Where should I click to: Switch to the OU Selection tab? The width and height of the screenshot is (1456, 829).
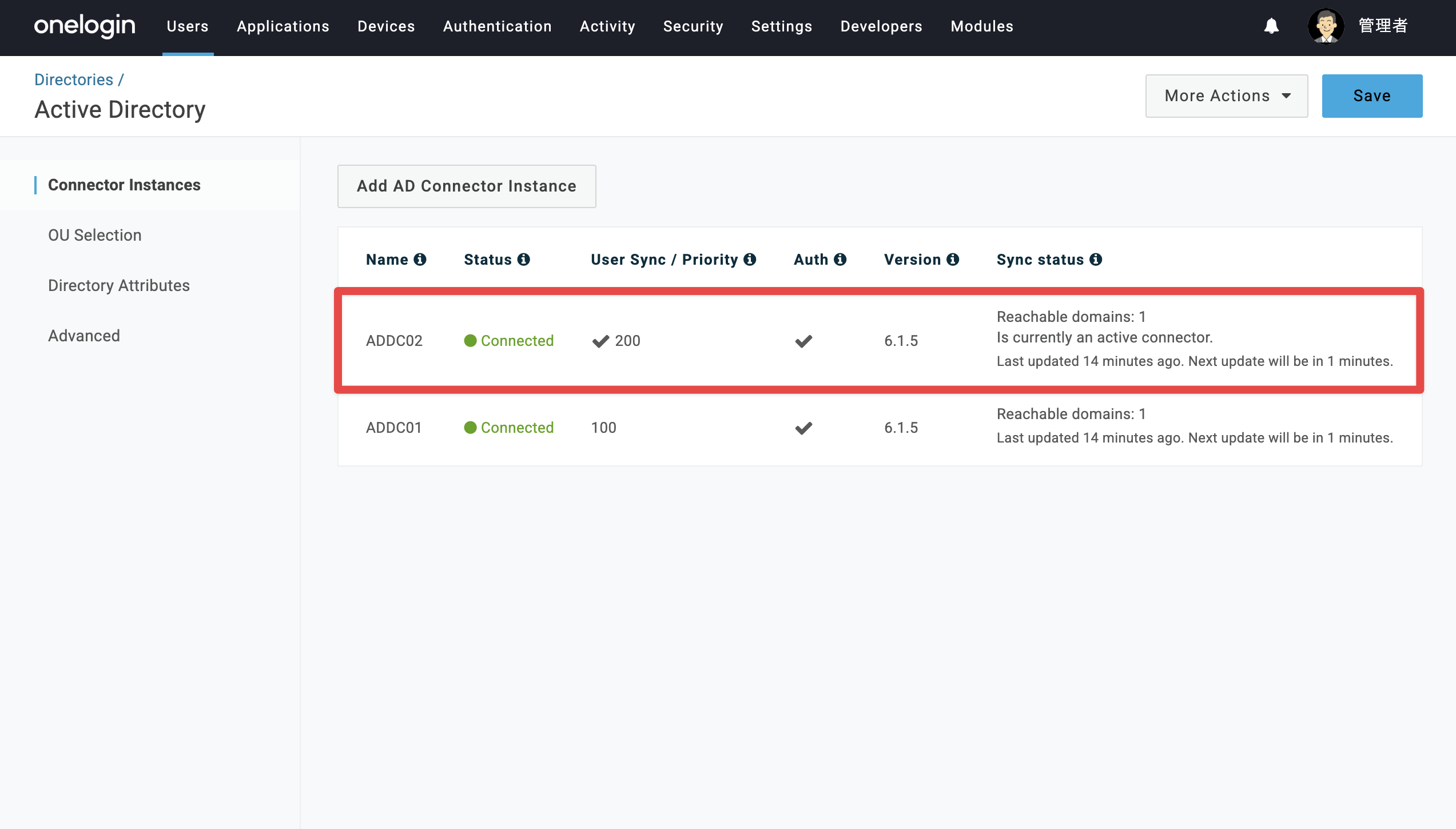coord(95,236)
